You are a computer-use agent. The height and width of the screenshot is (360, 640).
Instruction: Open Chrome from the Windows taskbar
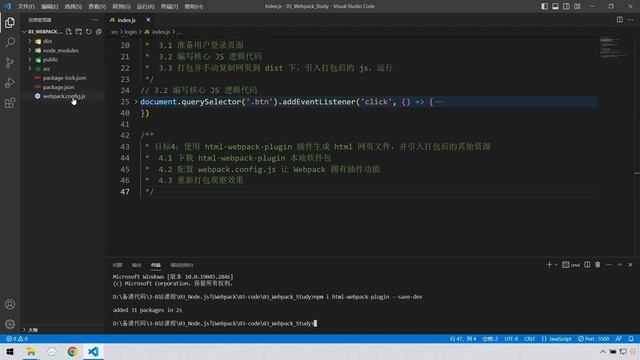[72, 351]
